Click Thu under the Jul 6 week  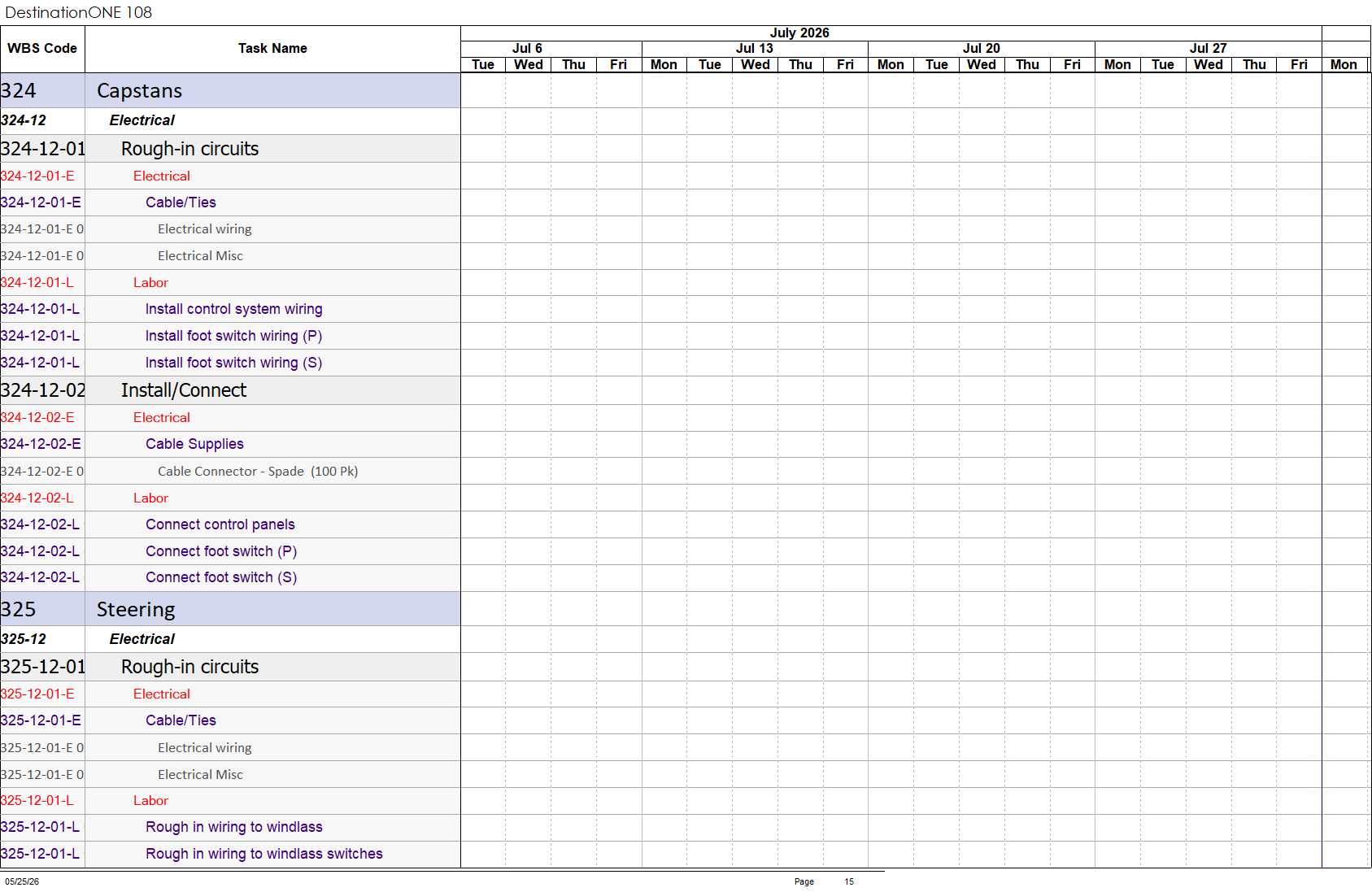[573, 64]
